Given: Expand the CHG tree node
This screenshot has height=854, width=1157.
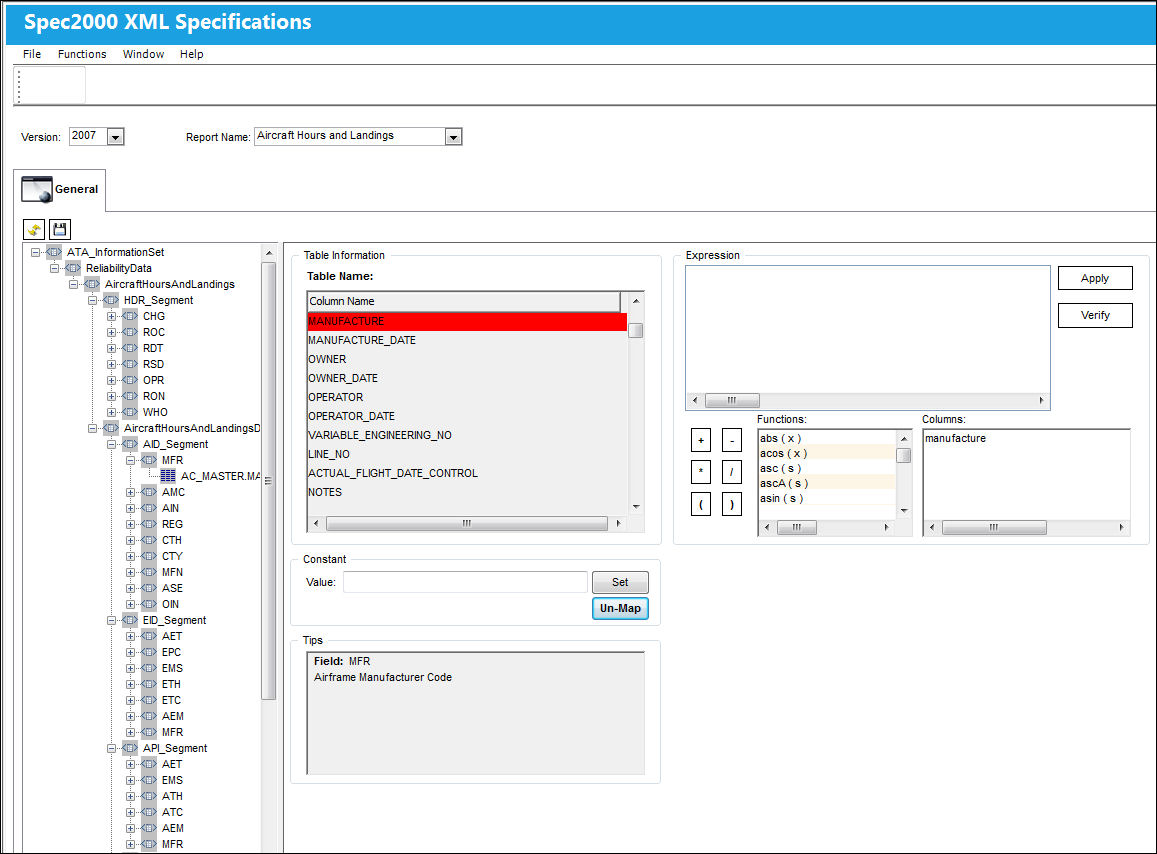Looking at the screenshot, I should [111, 317].
